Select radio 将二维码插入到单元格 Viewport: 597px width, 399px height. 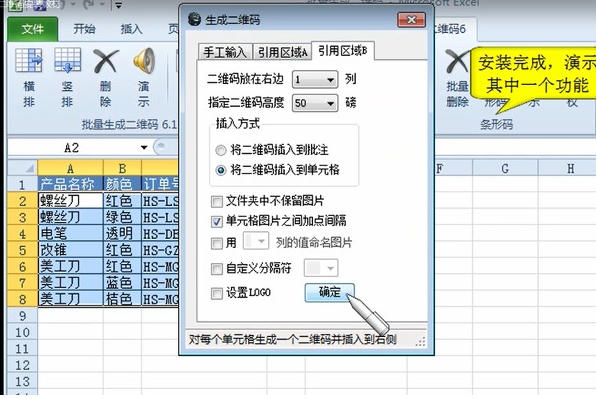pyautogui.click(x=221, y=170)
